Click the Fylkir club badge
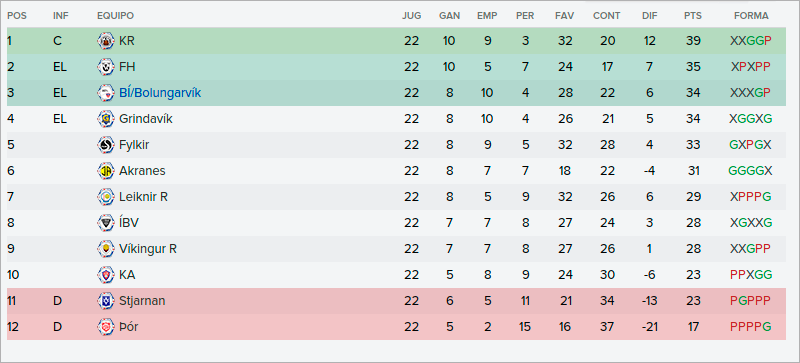This screenshot has width=800, height=363. 106,145
